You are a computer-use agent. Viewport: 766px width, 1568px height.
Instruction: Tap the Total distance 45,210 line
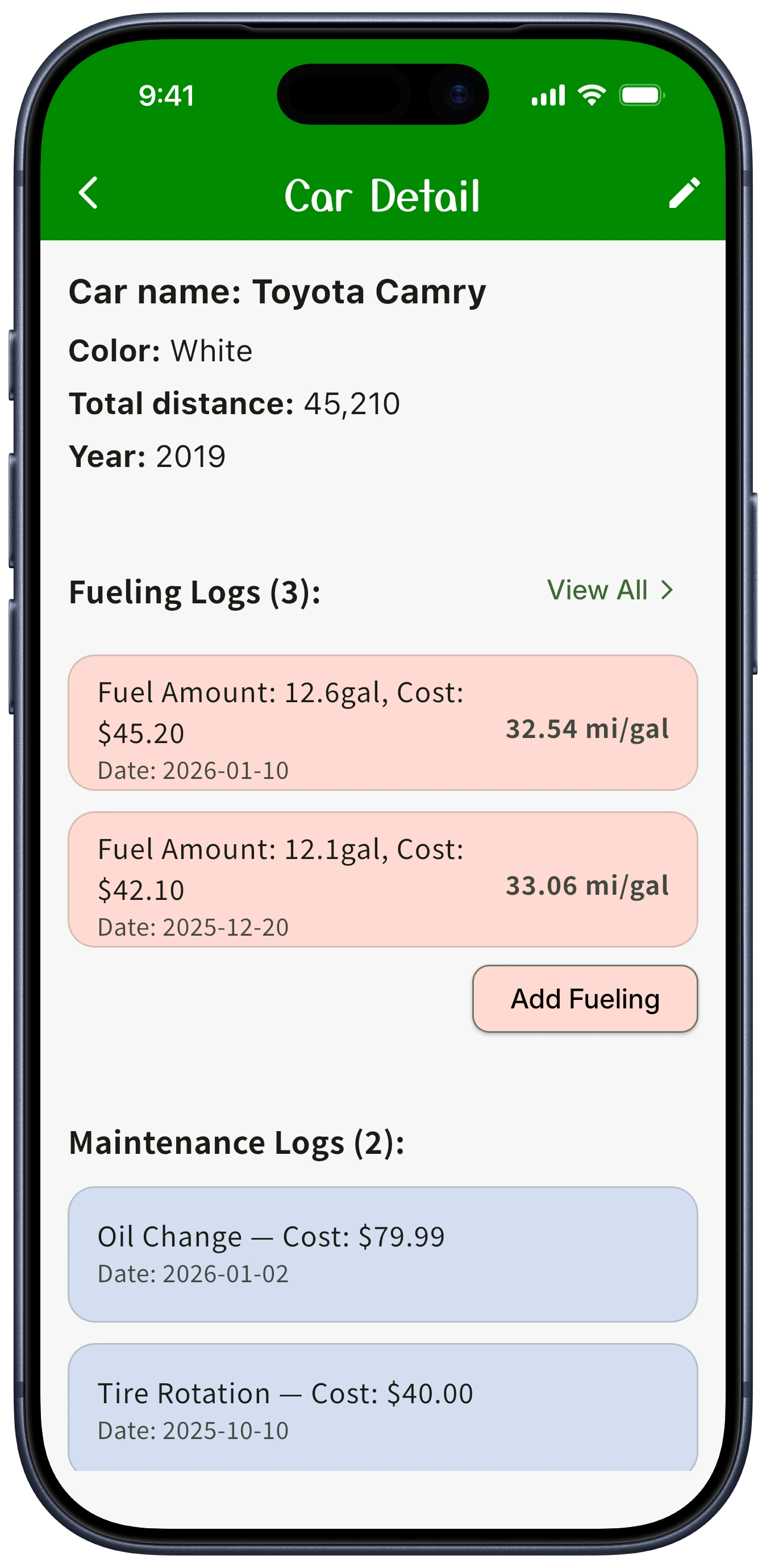click(235, 403)
